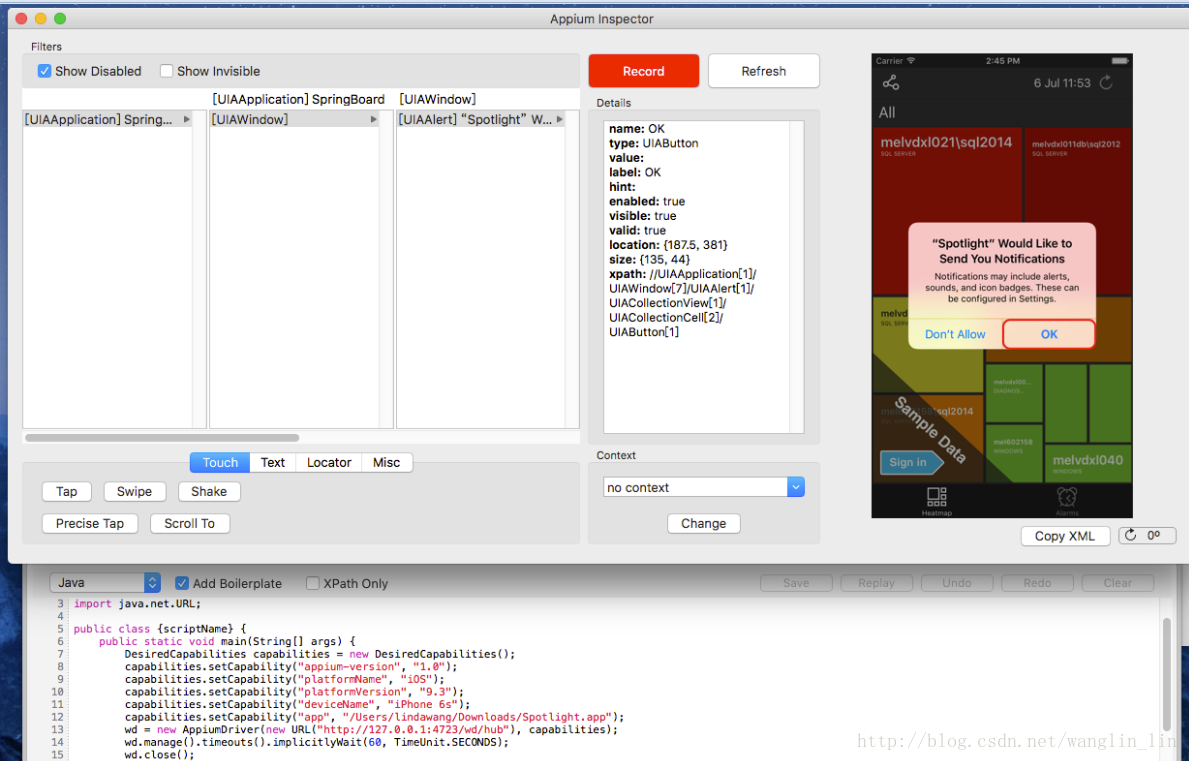Click the mel602158 heatmap tile
Viewport: 1189px width, 761px height.
(x=1013, y=453)
